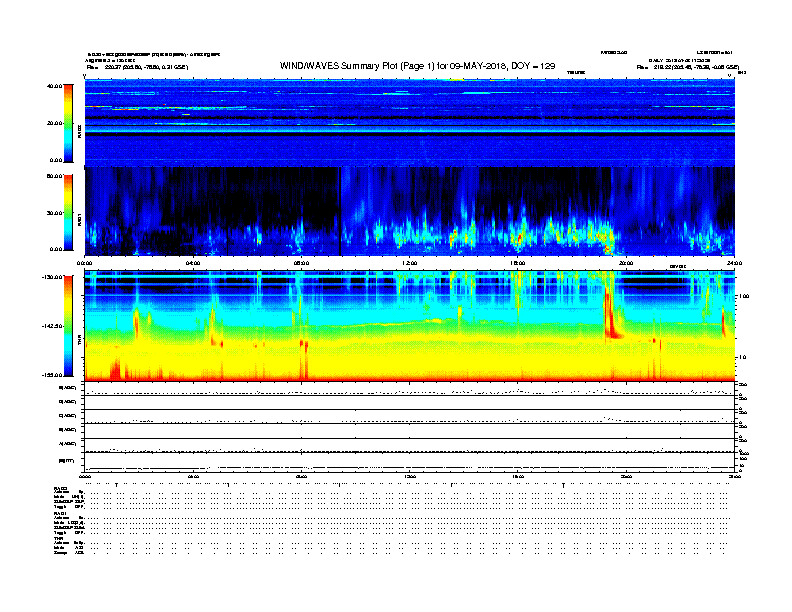Click the top-left header text above the RAD2 panel
Viewport: 792px width, 612px height.
click(x=154, y=60)
